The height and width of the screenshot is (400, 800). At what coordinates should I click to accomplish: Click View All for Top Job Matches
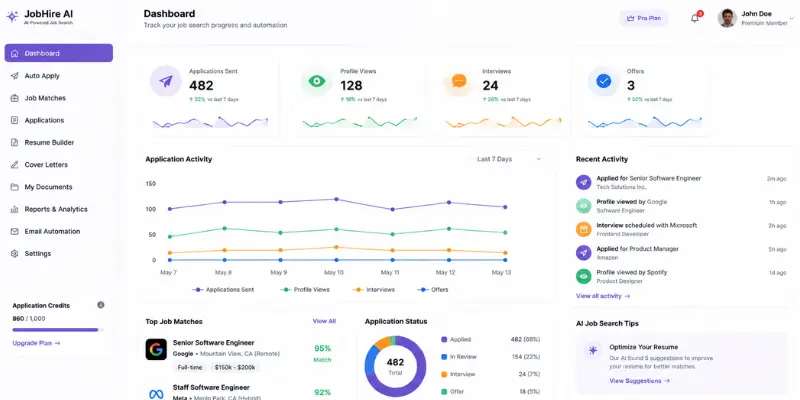[324, 321]
